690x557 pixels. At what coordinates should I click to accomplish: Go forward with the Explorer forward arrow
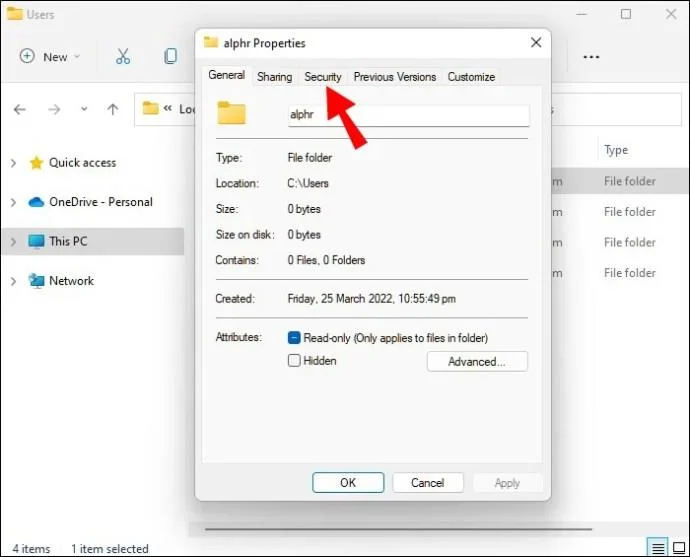point(54,109)
